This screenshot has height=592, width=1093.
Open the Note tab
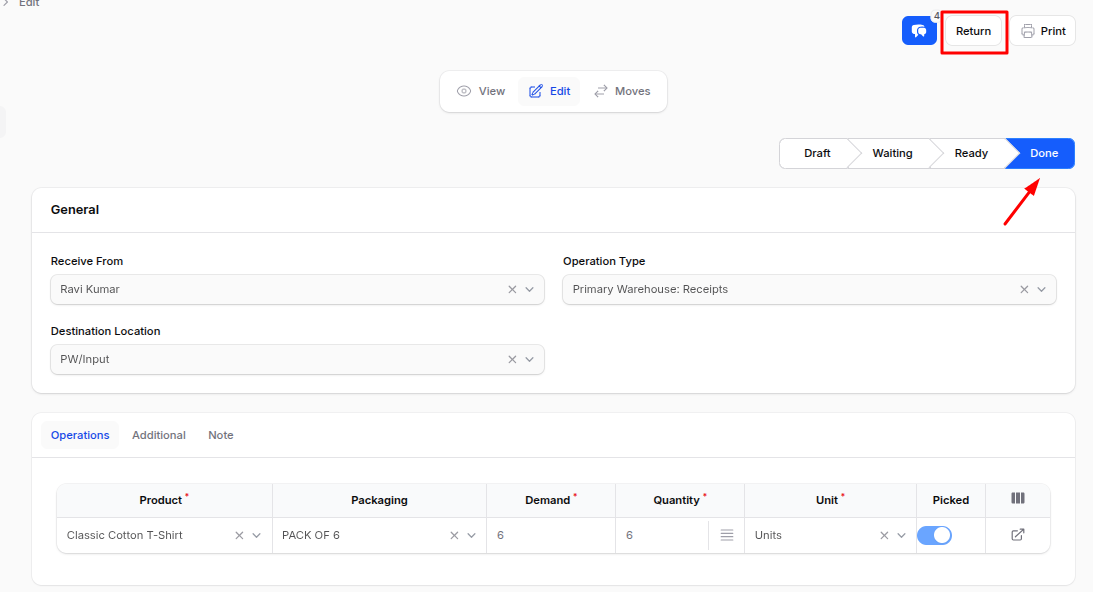pyautogui.click(x=220, y=435)
